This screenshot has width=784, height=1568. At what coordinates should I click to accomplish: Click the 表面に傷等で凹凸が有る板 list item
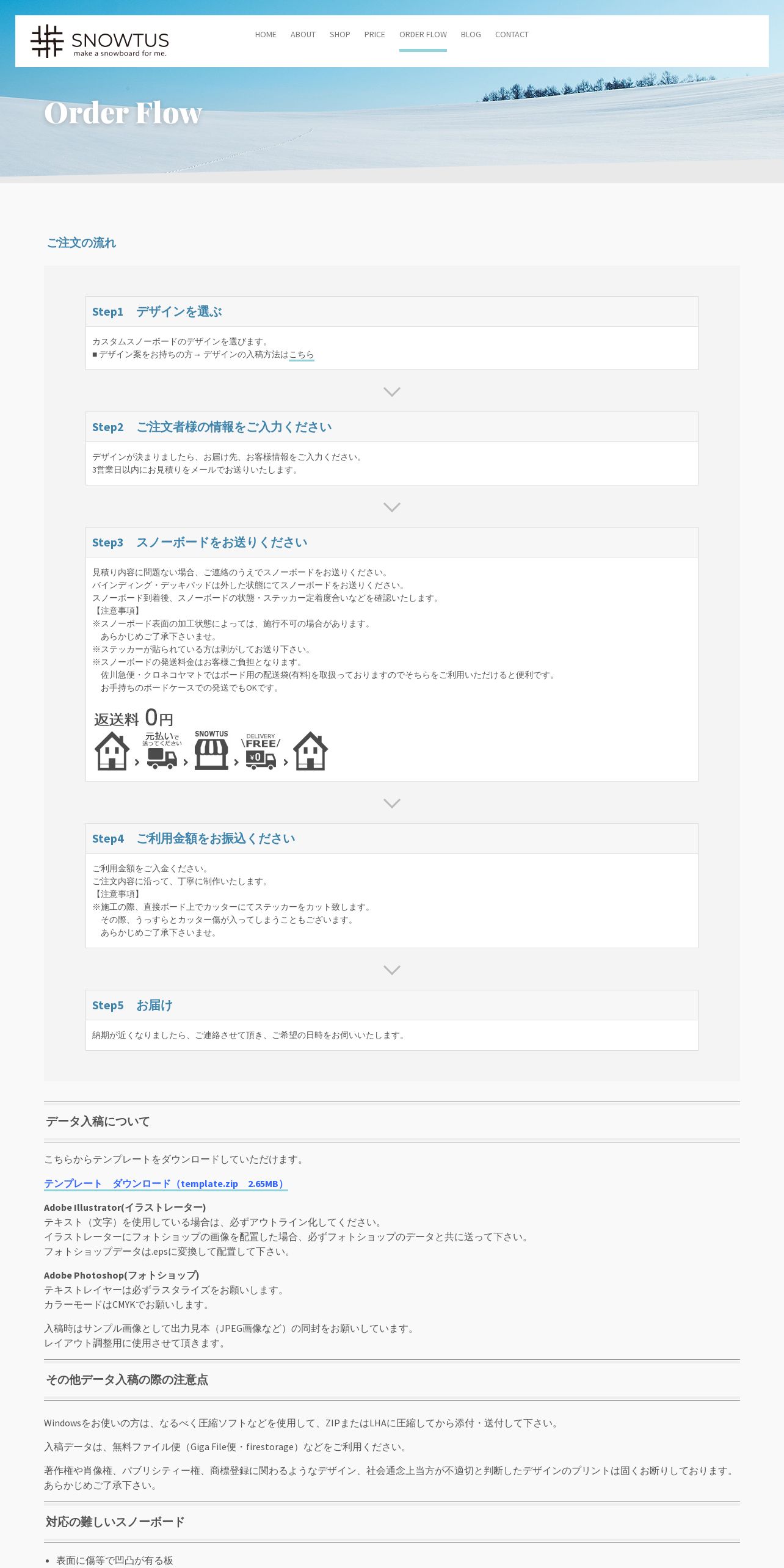[115, 1560]
